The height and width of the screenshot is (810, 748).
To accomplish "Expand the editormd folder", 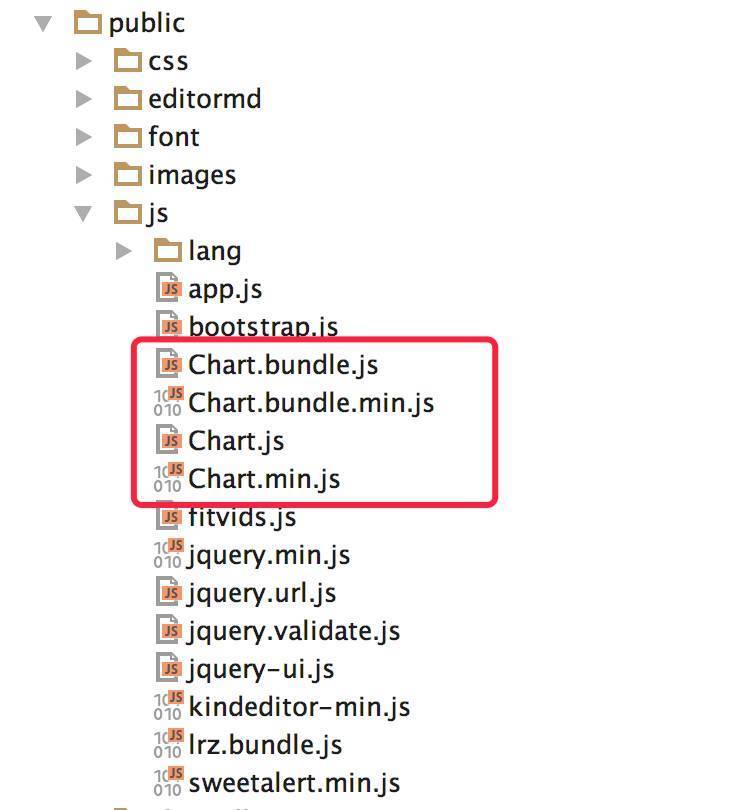I will (84, 99).
